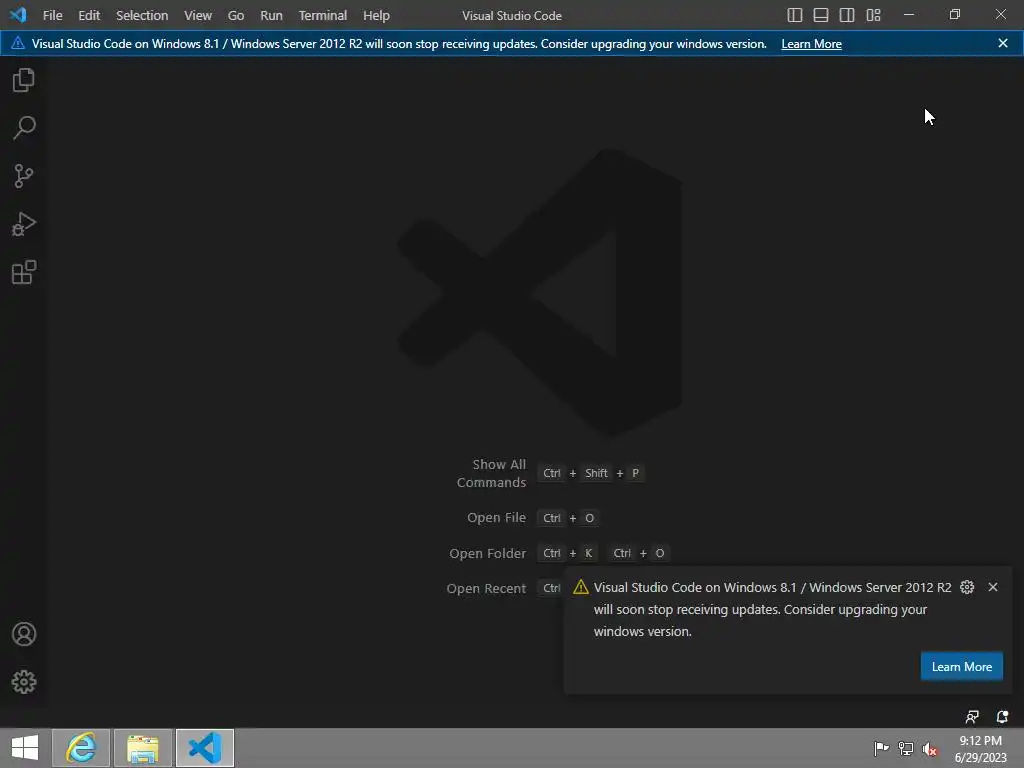Image resolution: width=1024 pixels, height=768 pixels.
Task: Open the Run menu
Action: [x=271, y=15]
